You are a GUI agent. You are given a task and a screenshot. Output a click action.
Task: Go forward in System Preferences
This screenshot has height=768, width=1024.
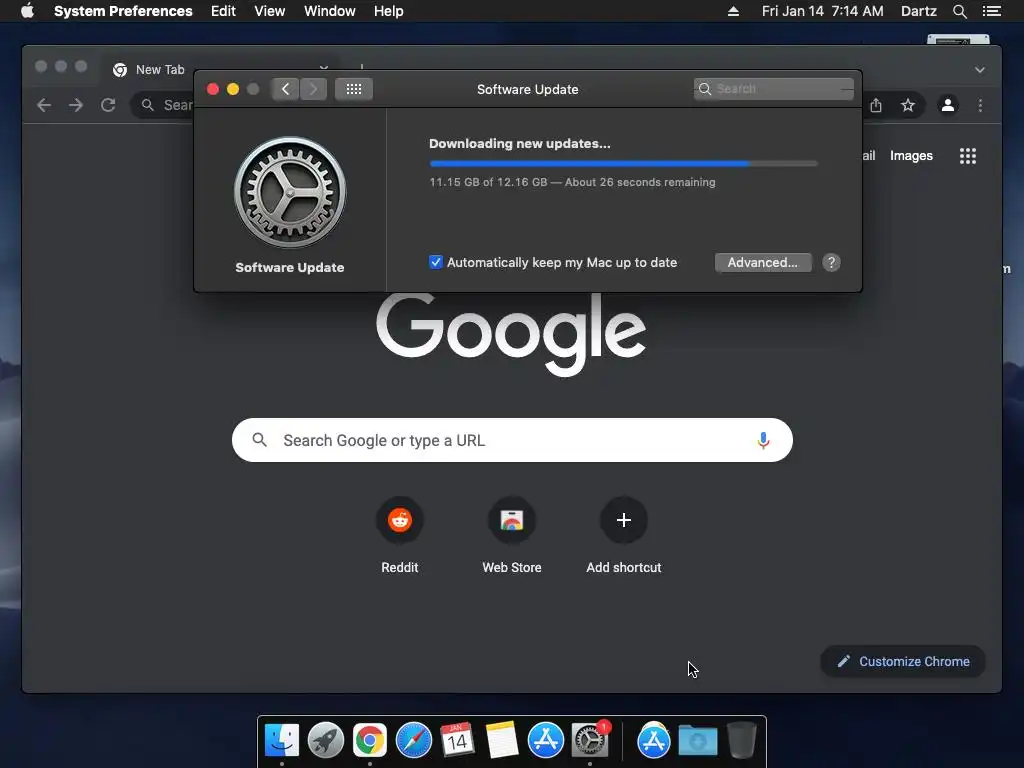pos(313,89)
